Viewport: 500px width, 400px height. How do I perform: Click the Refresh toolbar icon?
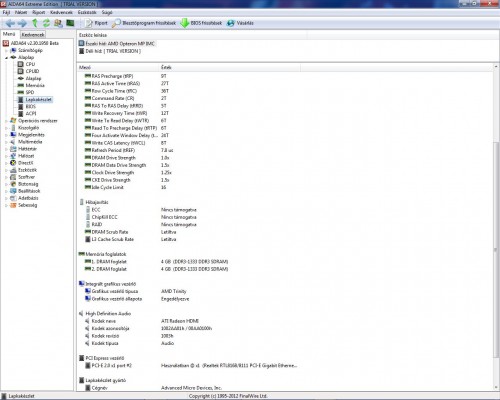[46, 23]
